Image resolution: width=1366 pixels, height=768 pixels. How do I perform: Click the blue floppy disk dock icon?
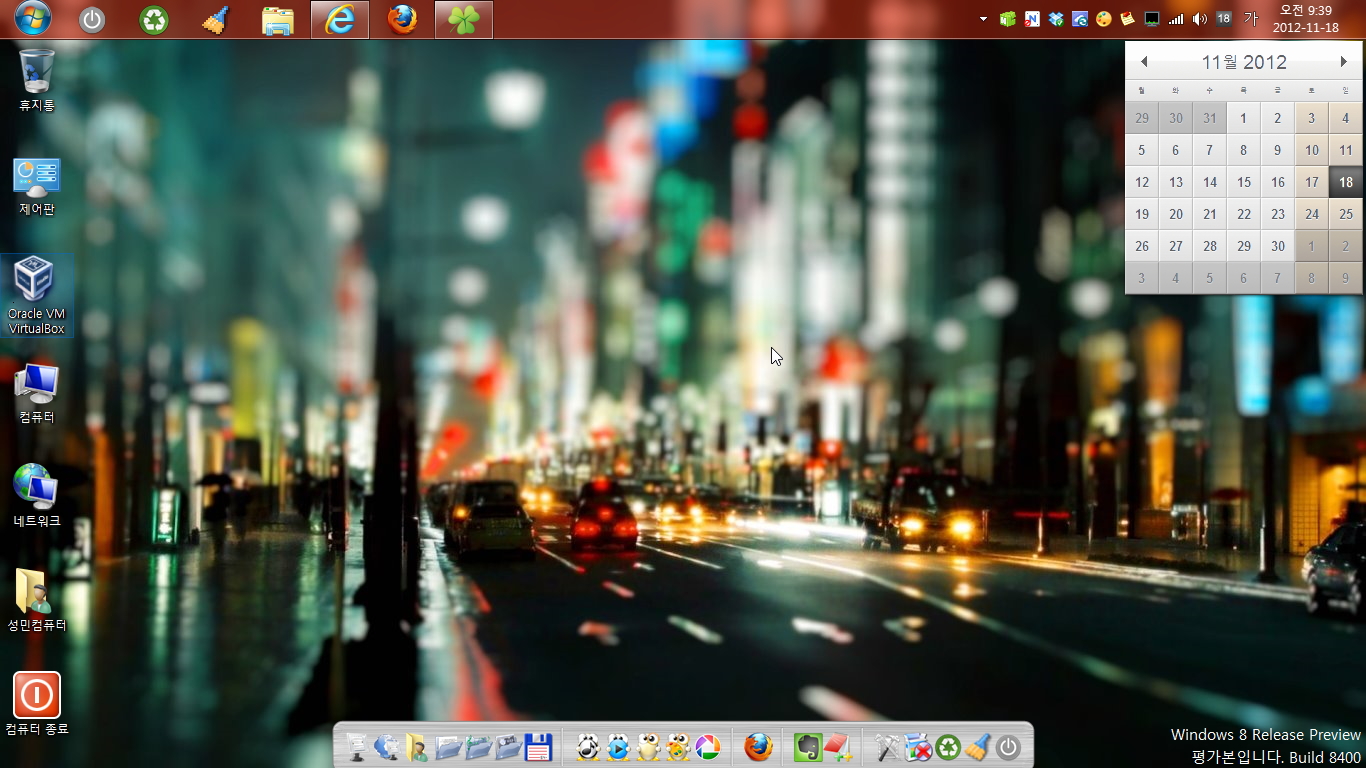[x=538, y=747]
